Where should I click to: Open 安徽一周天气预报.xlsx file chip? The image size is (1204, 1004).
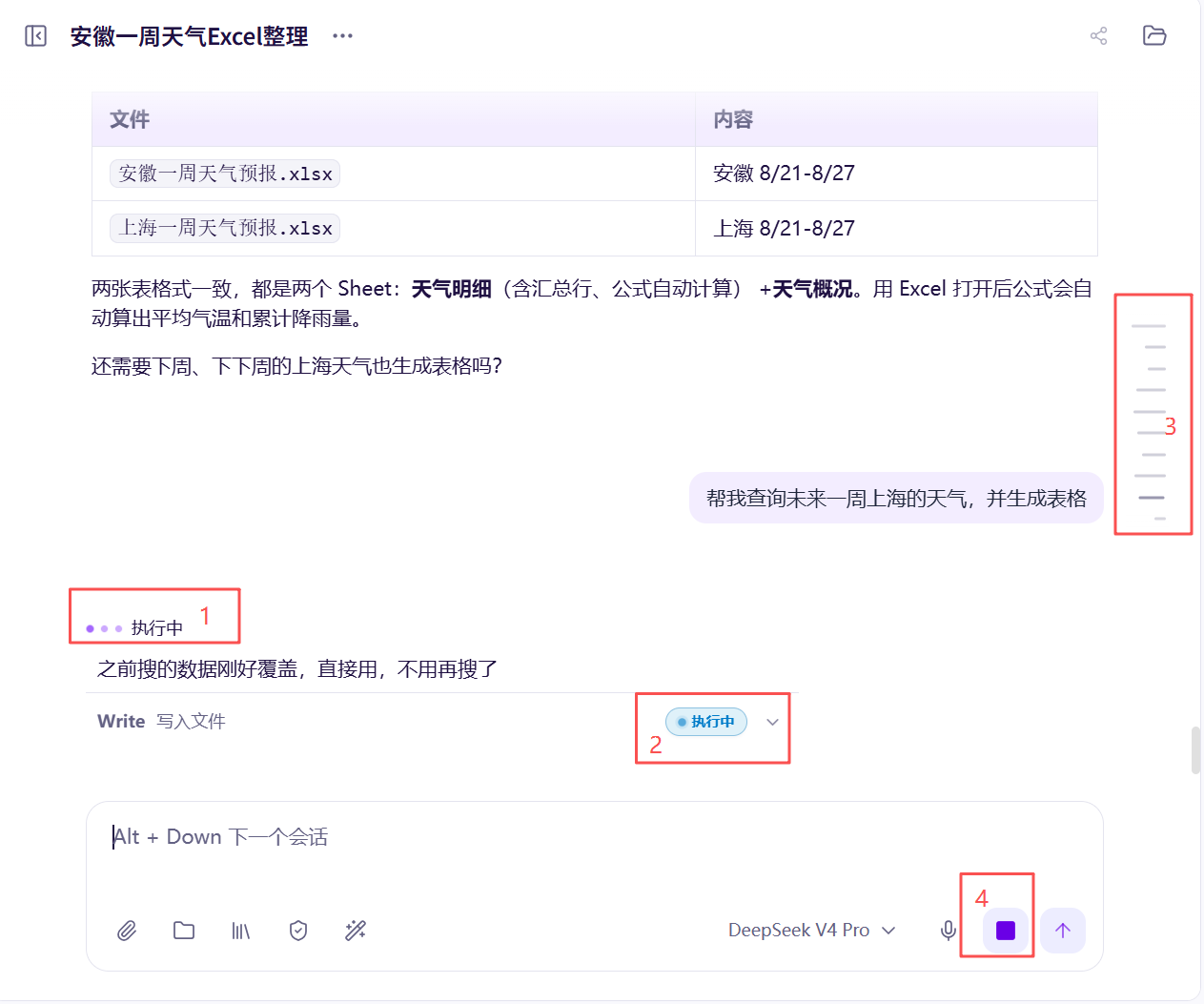[225, 174]
